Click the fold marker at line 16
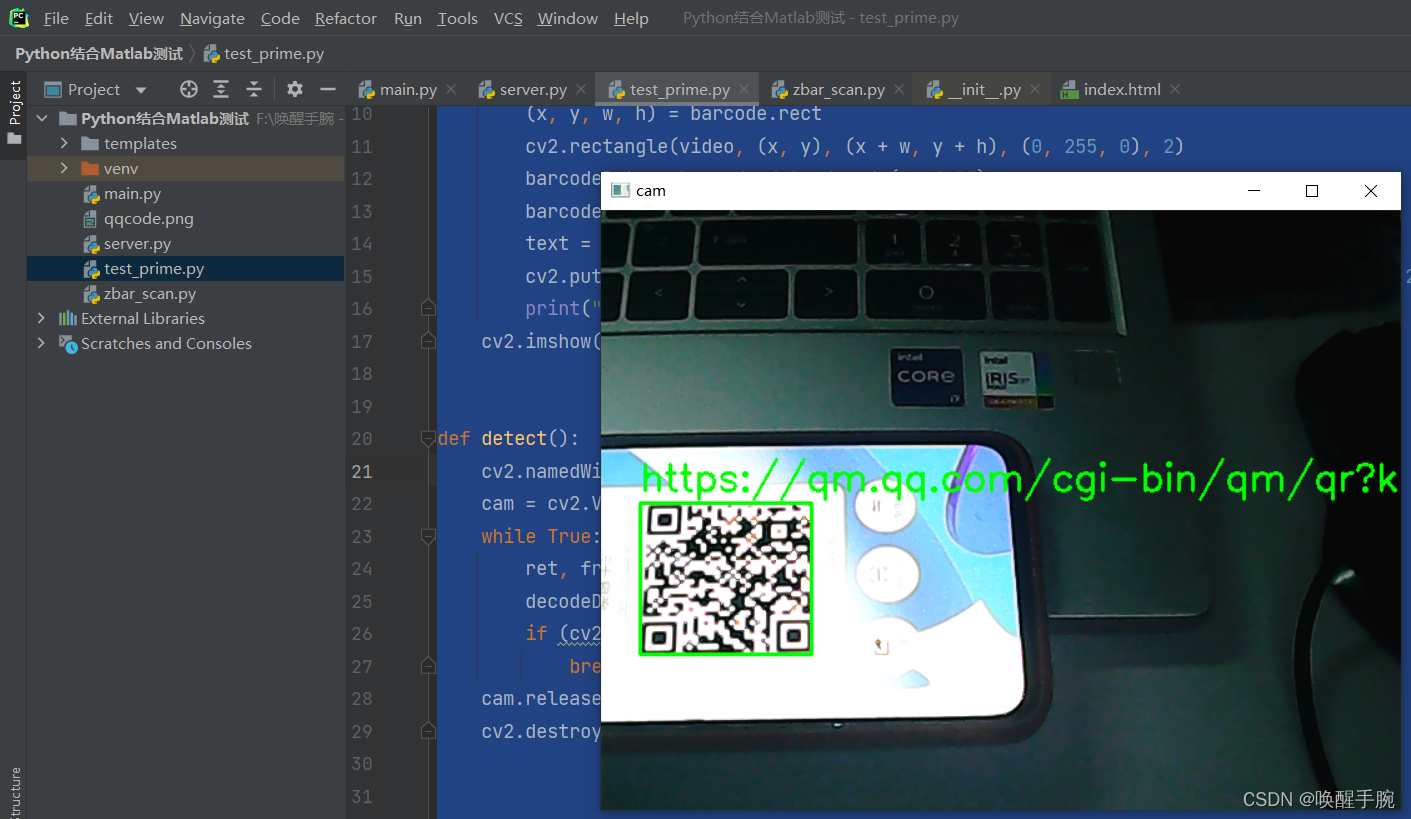Image resolution: width=1411 pixels, height=819 pixels. click(428, 309)
